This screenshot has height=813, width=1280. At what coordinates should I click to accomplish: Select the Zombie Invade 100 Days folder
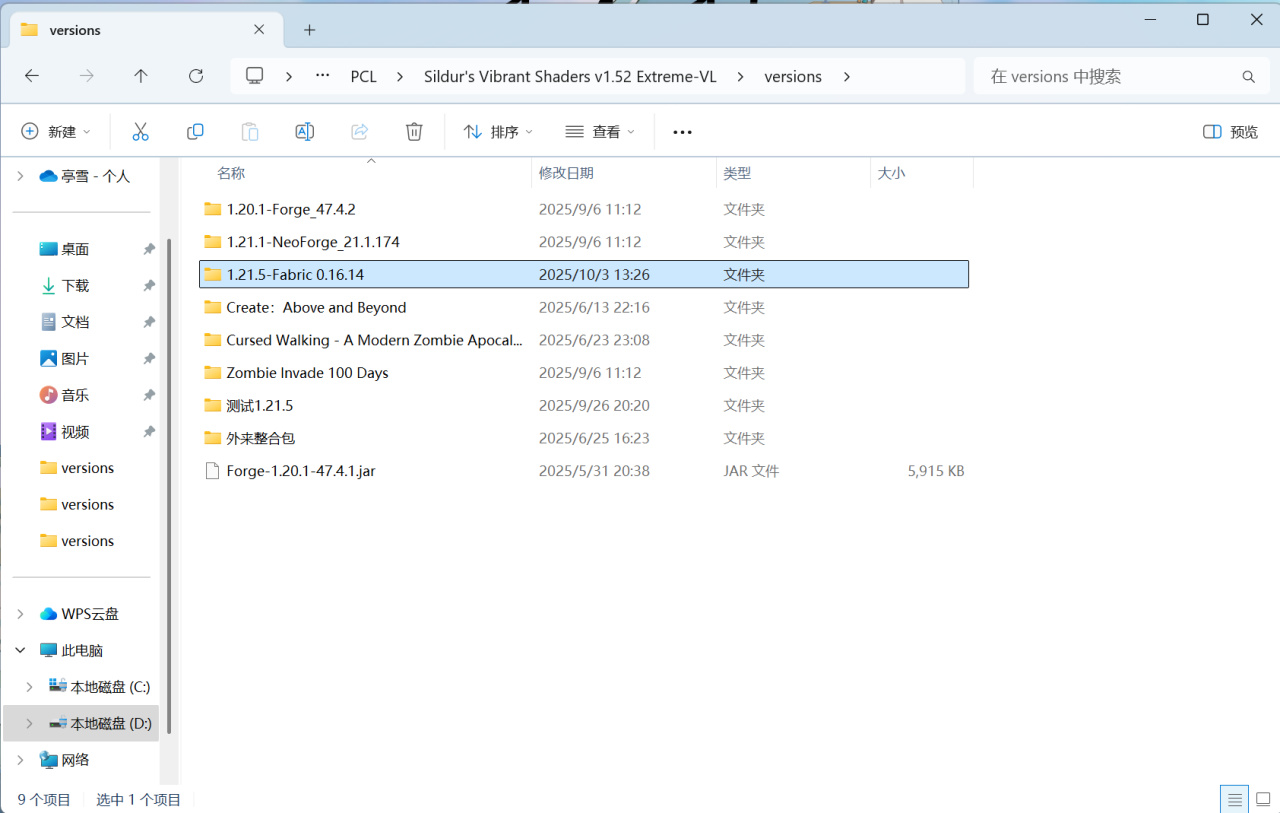point(584,372)
